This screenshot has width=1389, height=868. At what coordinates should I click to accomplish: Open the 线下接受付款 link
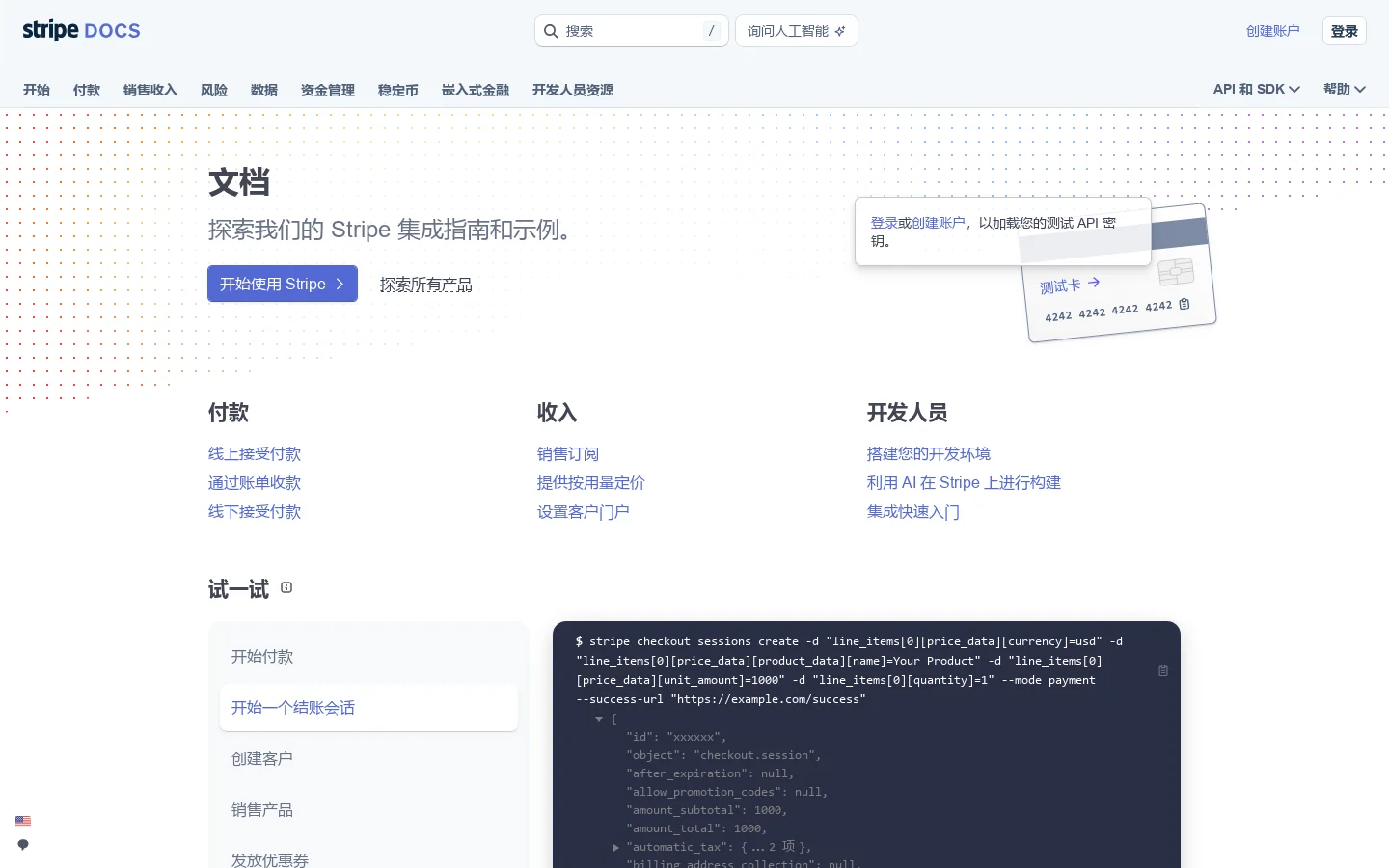[x=255, y=512]
